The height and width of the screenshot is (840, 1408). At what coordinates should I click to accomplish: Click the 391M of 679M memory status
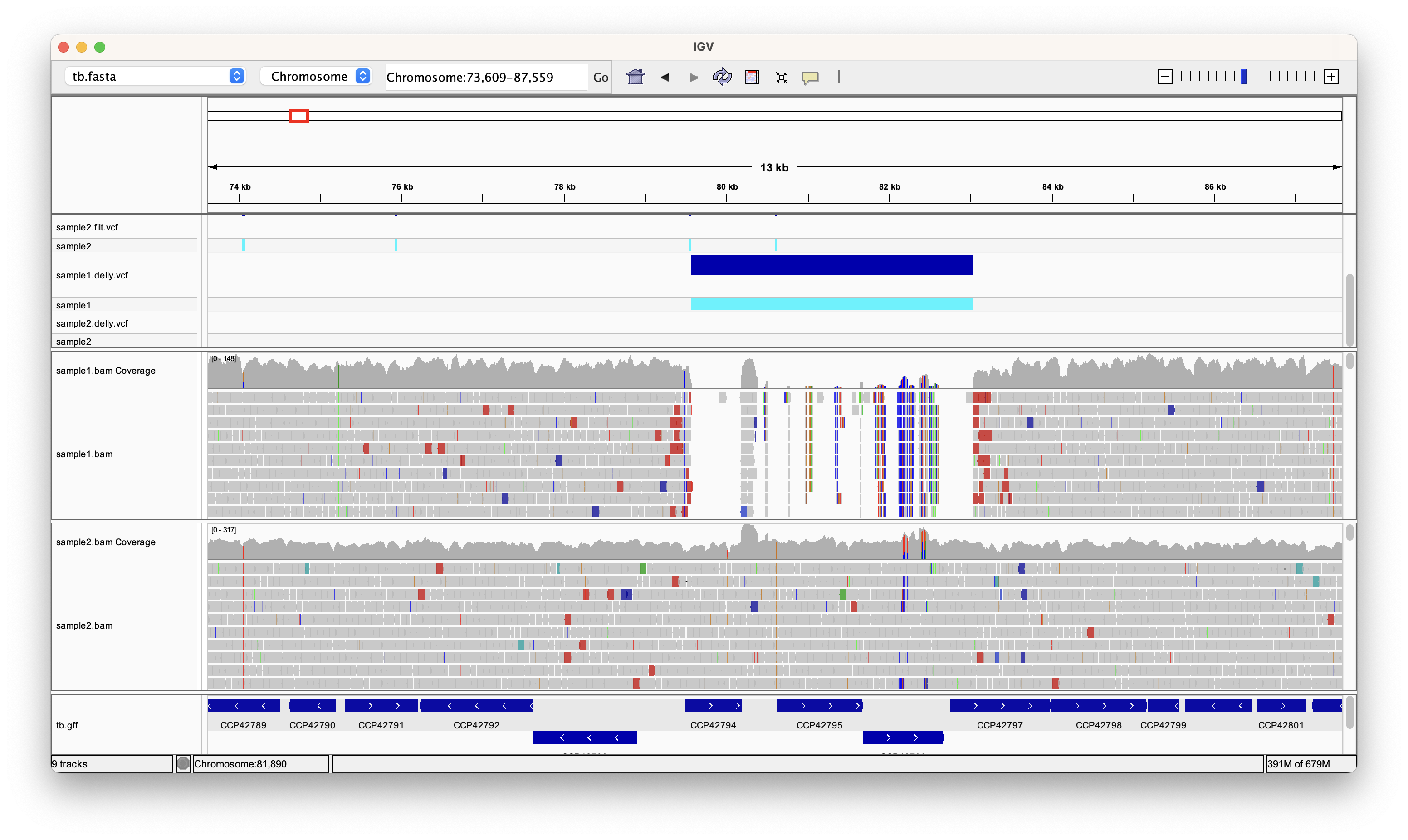click(x=1299, y=764)
